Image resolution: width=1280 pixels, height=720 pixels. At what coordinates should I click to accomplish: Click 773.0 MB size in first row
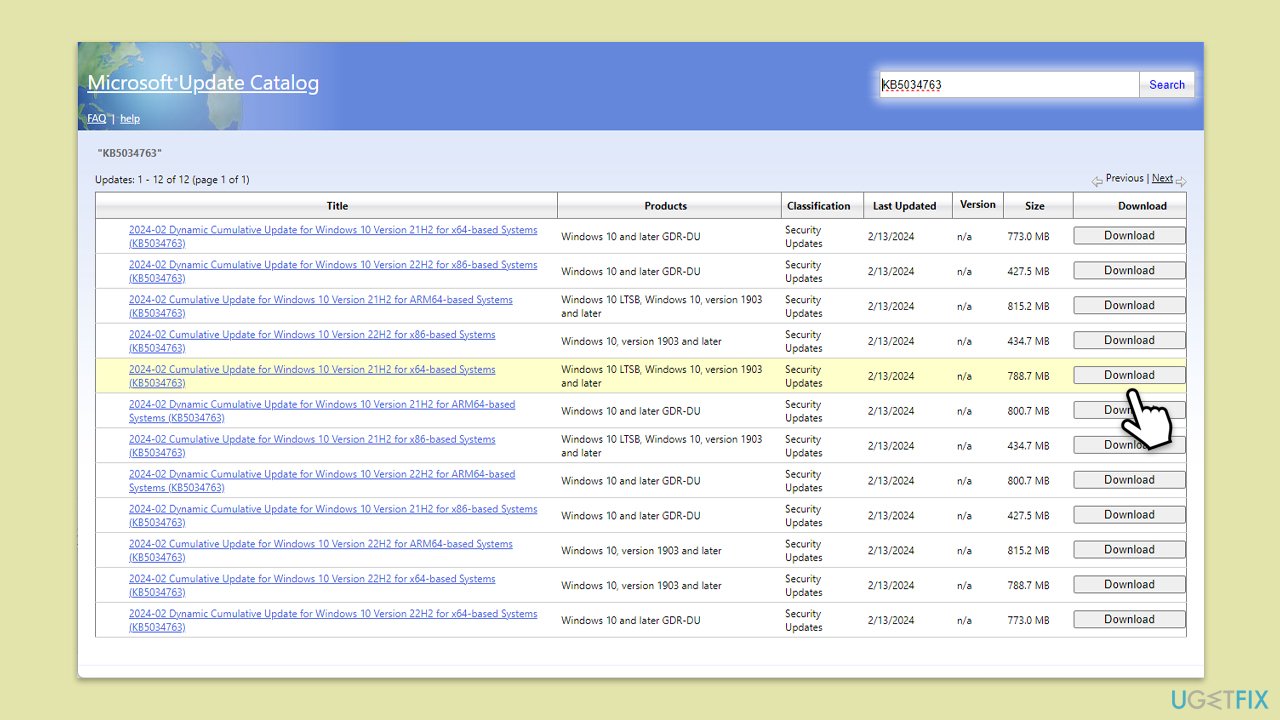click(x=1028, y=237)
